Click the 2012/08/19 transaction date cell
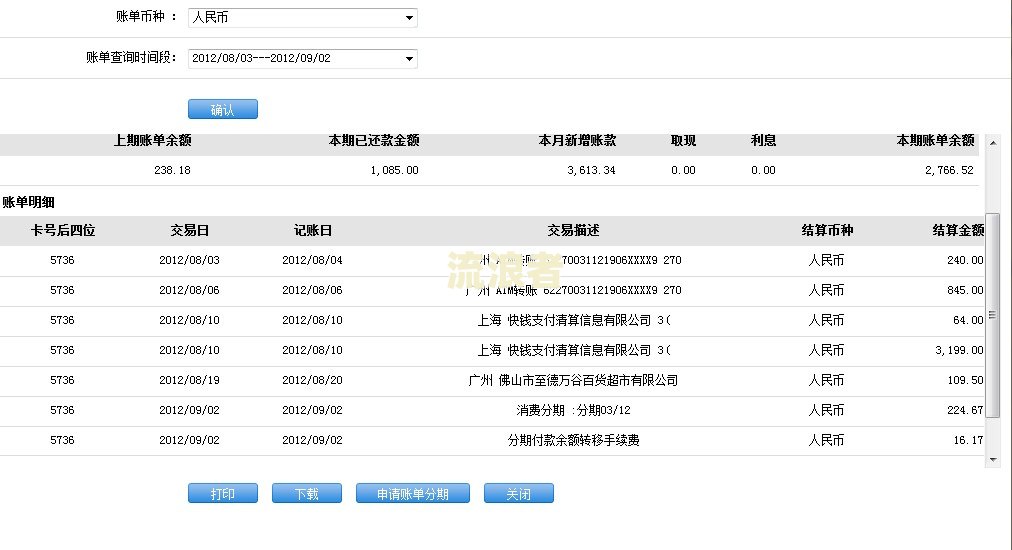The image size is (1012, 550). pyautogui.click(x=189, y=380)
